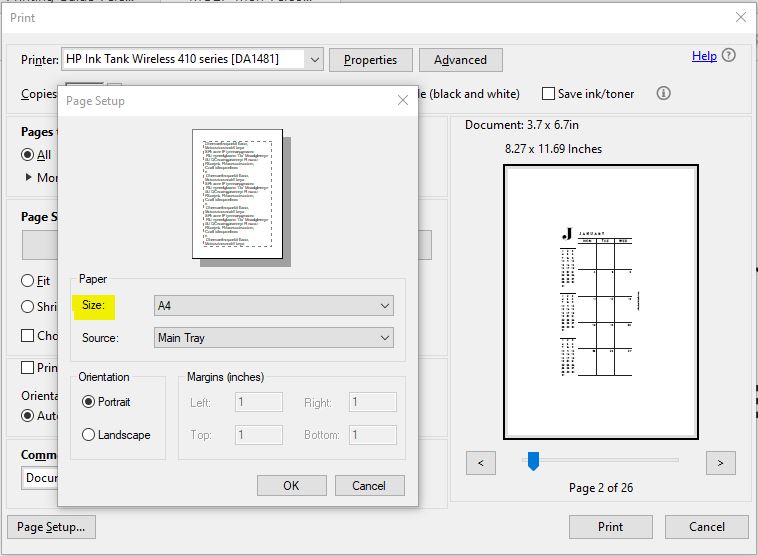This screenshot has height=556, width=758.
Task: Click the "Document: 3.7 x 6.7in" text
Action: (x=522, y=125)
